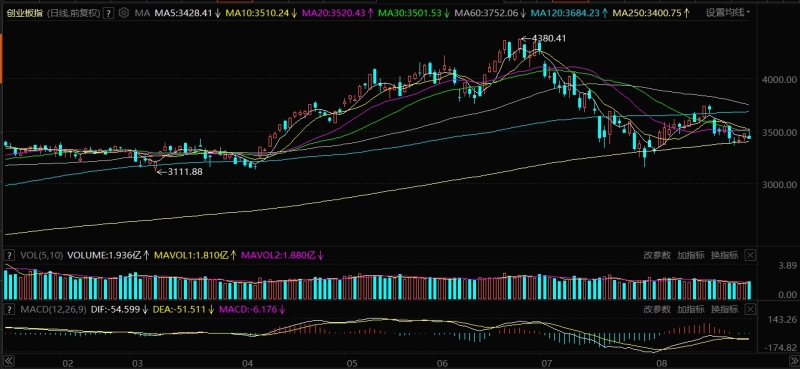Viewport: 800px width, 369px height.
Task: Click 换指标 in the VOL panel
Action: point(724,255)
